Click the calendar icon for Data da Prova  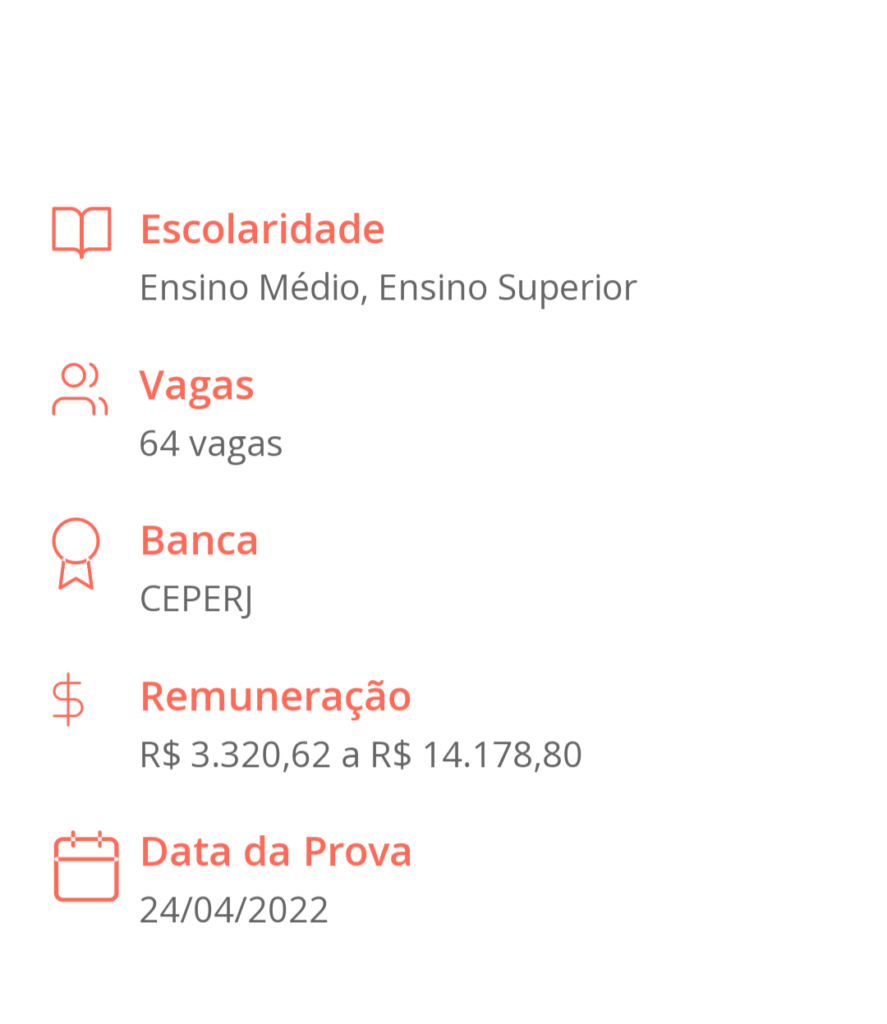[86, 866]
